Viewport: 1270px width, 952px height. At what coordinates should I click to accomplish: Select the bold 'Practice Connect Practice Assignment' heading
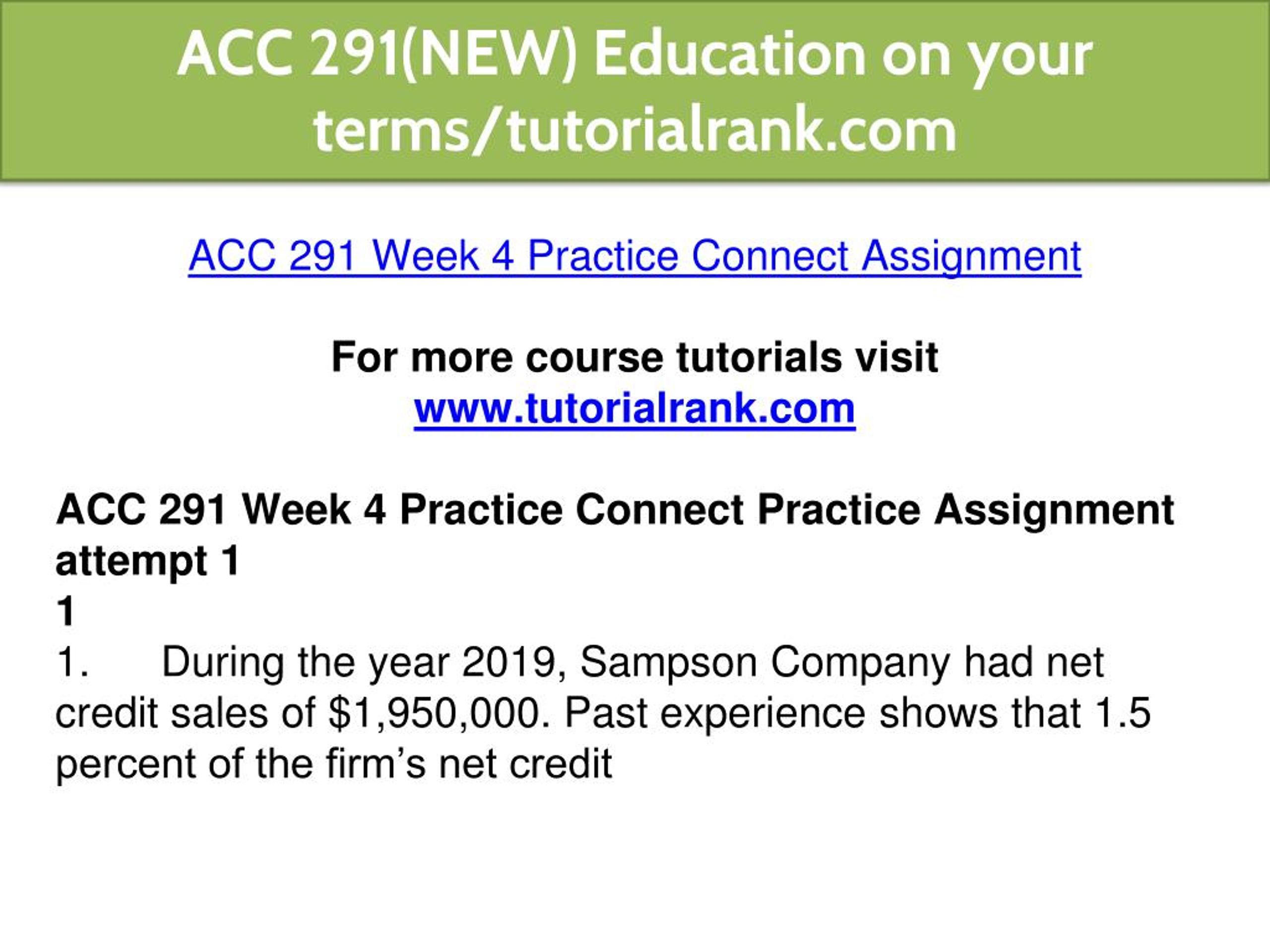tap(787, 510)
